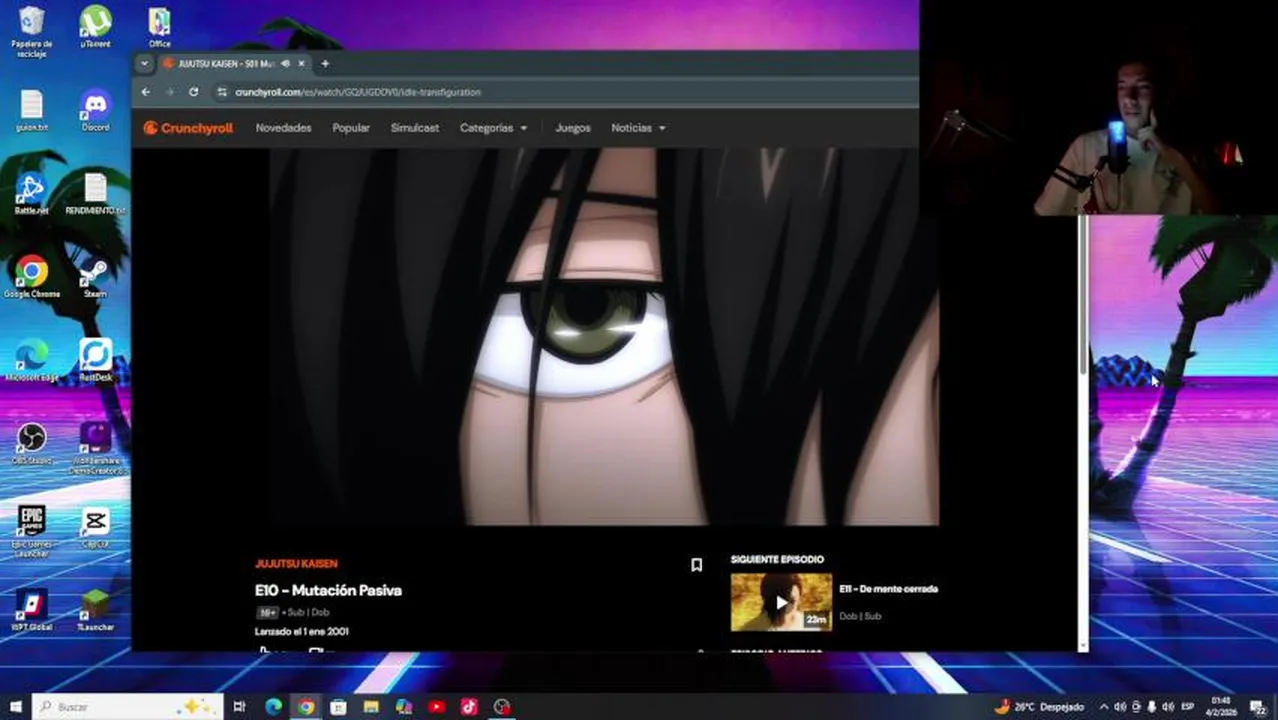Go back using browser back arrow
1278x720 pixels.
click(146, 92)
